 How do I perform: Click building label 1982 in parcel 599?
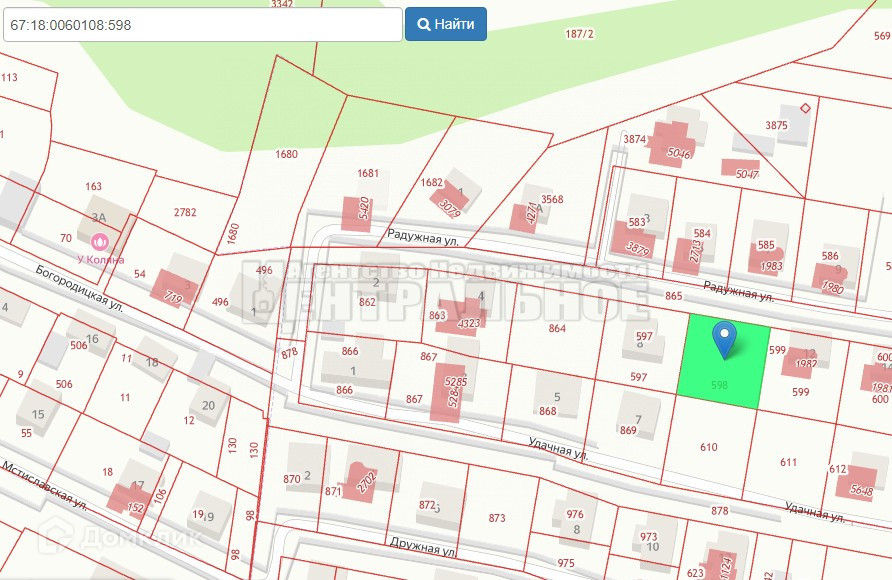click(x=806, y=364)
